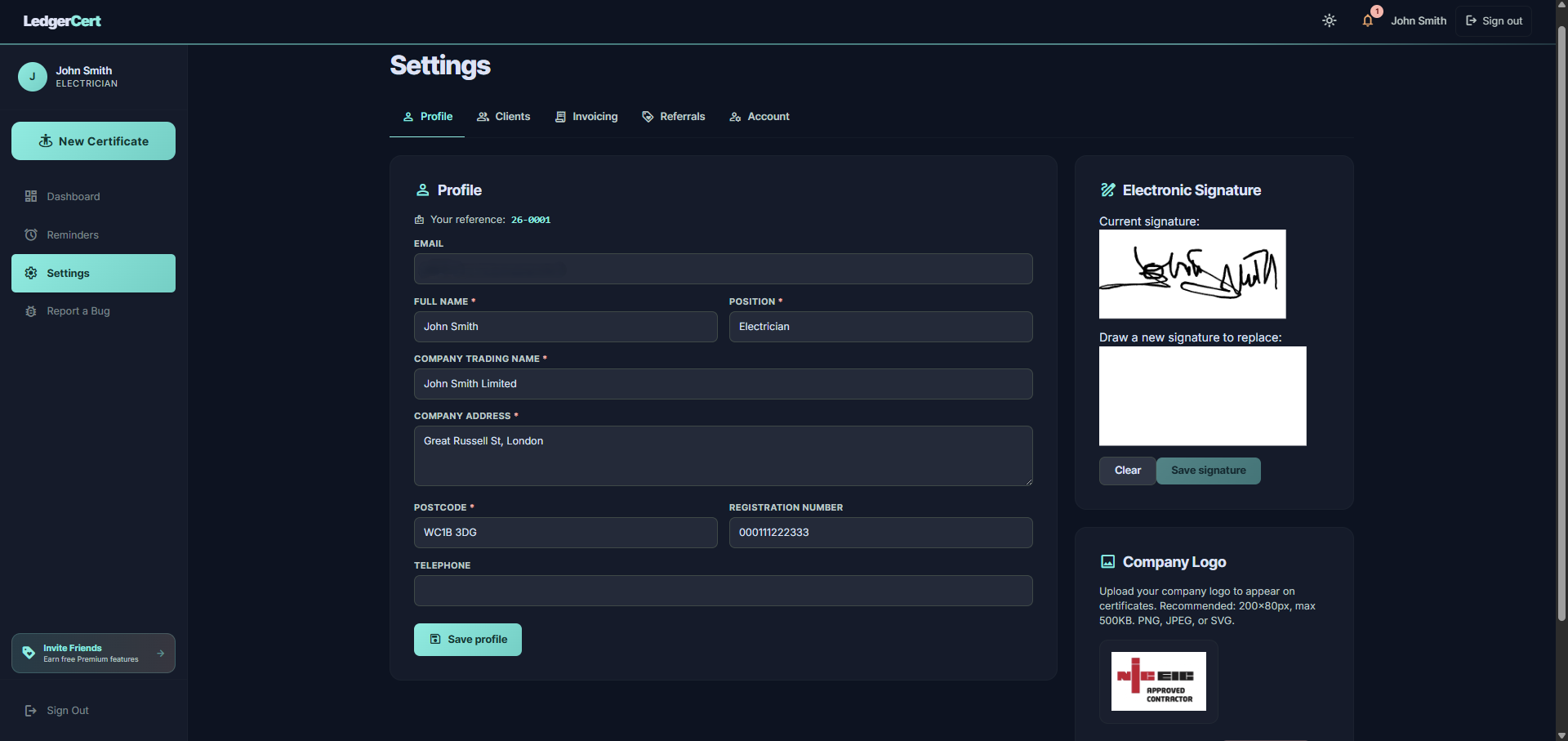Click the John Smith avatar circle
1568x741 pixels.
click(x=32, y=76)
